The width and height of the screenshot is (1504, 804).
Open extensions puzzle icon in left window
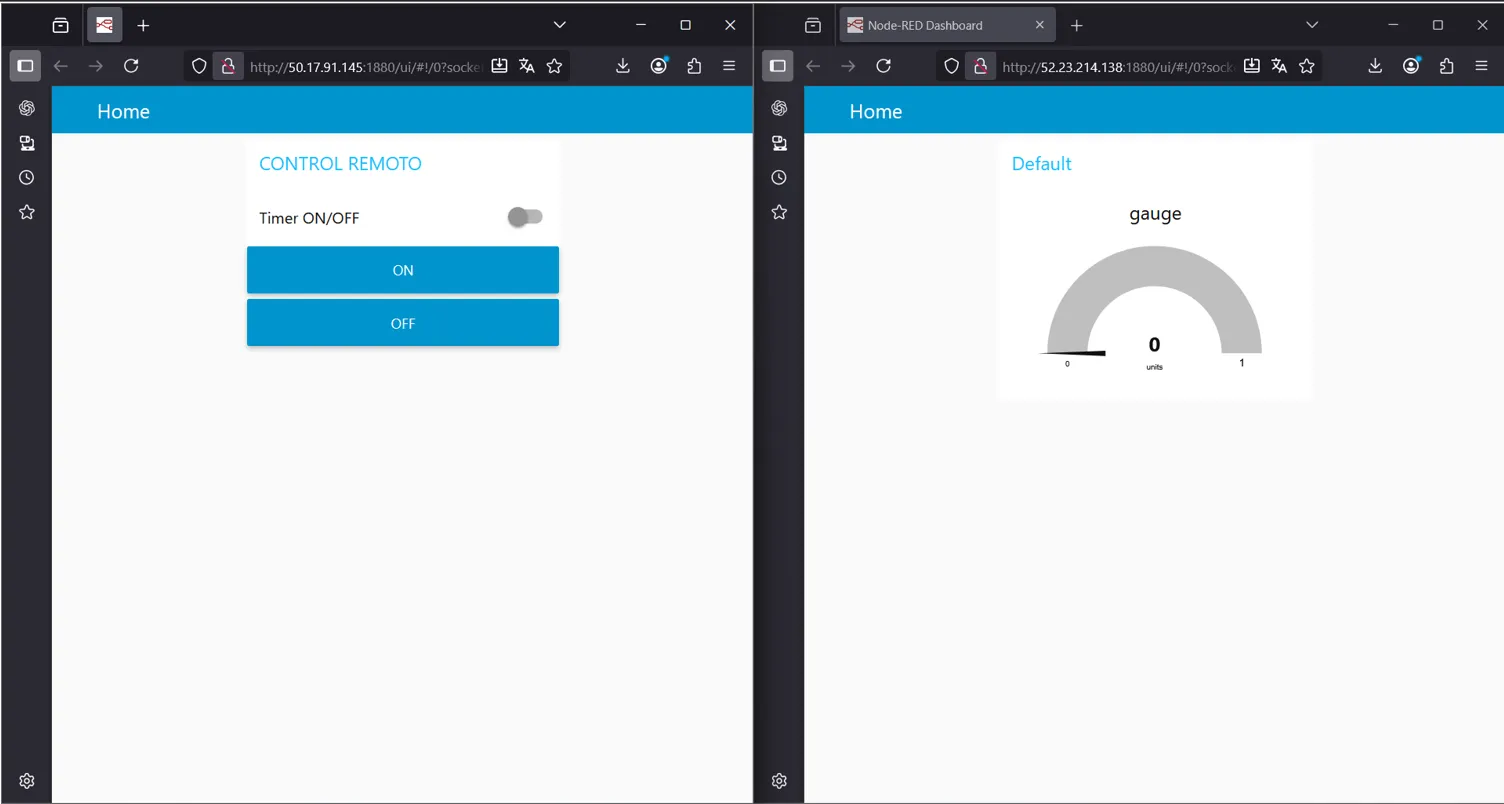point(694,66)
